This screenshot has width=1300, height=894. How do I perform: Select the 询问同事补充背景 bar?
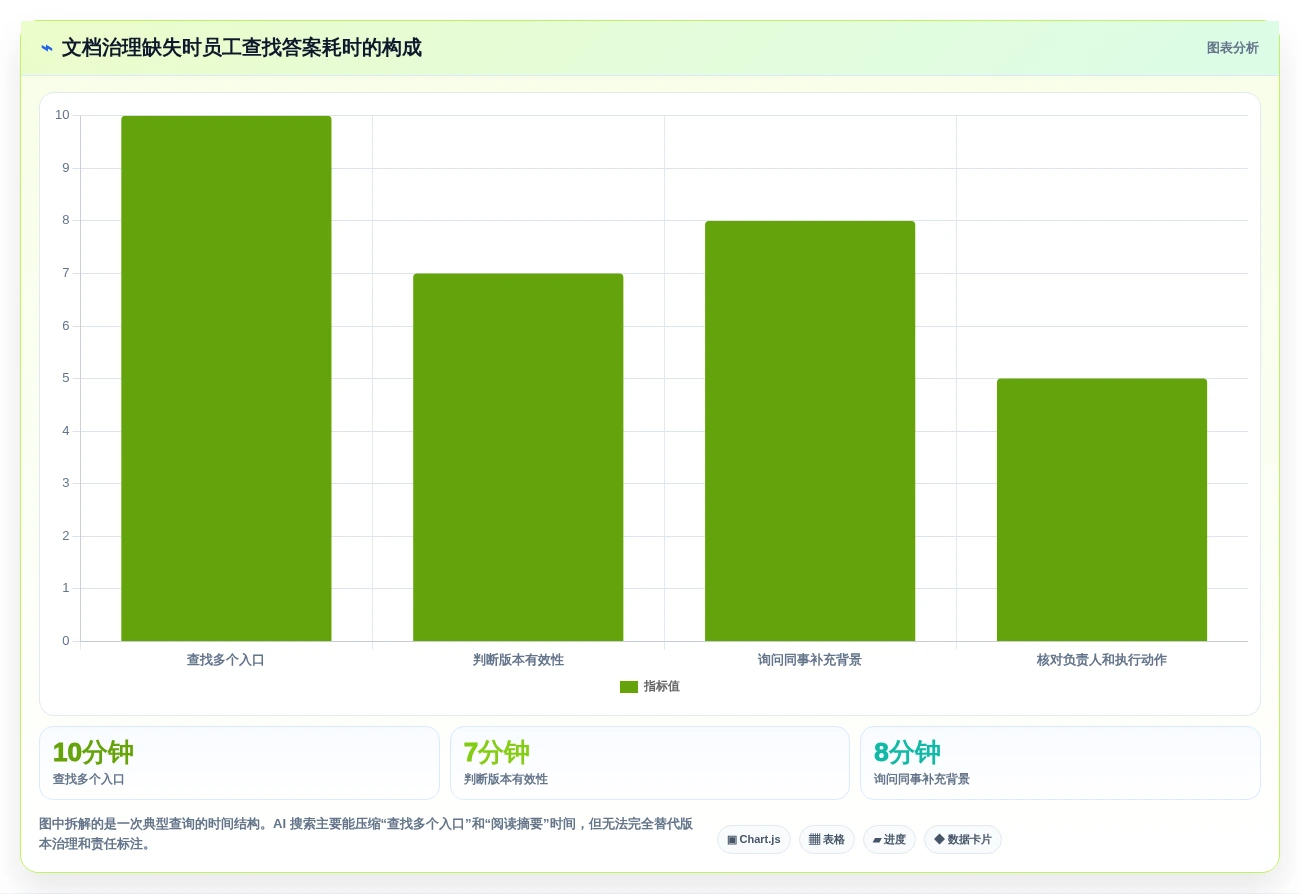point(810,431)
